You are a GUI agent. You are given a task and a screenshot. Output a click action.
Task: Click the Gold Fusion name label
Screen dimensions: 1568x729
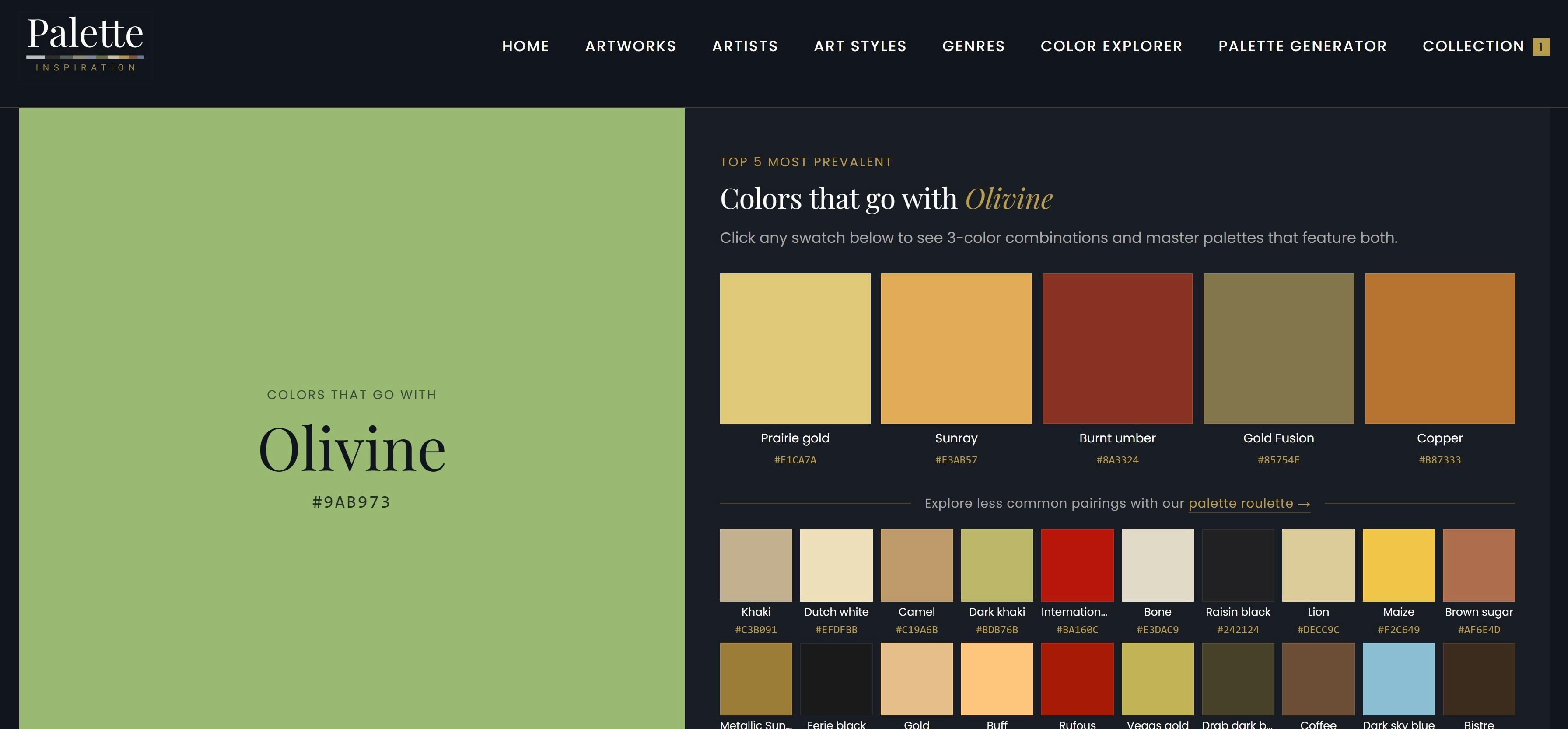(x=1279, y=438)
